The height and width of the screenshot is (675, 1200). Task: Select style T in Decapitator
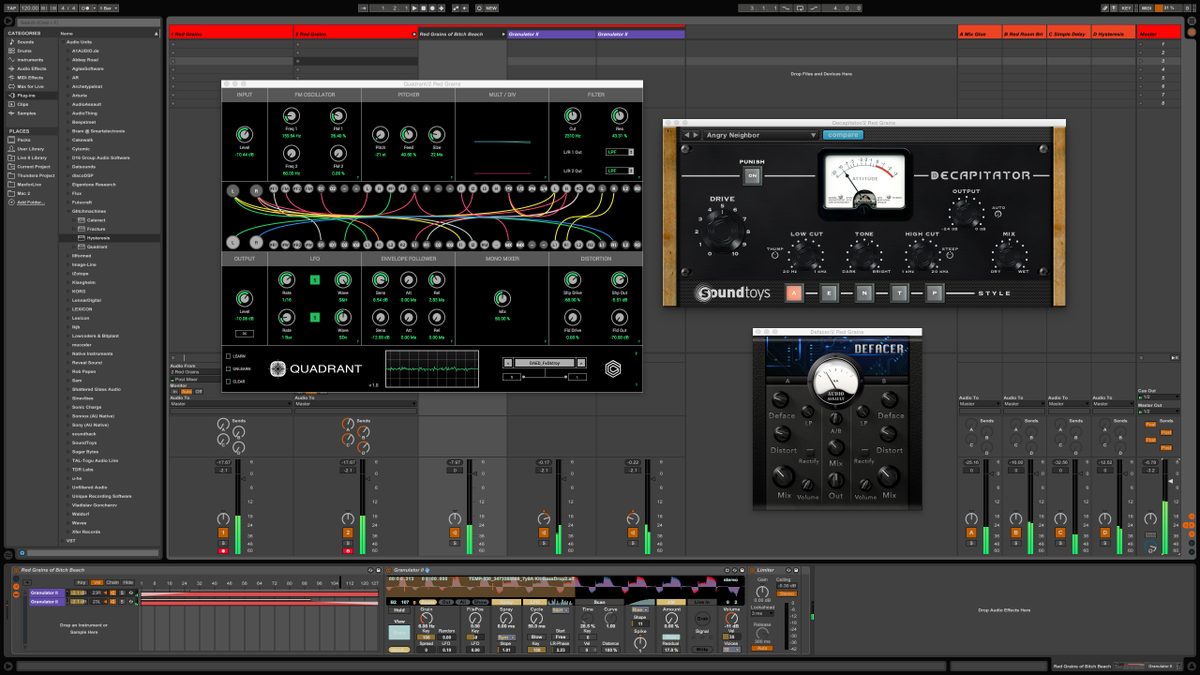(899, 293)
